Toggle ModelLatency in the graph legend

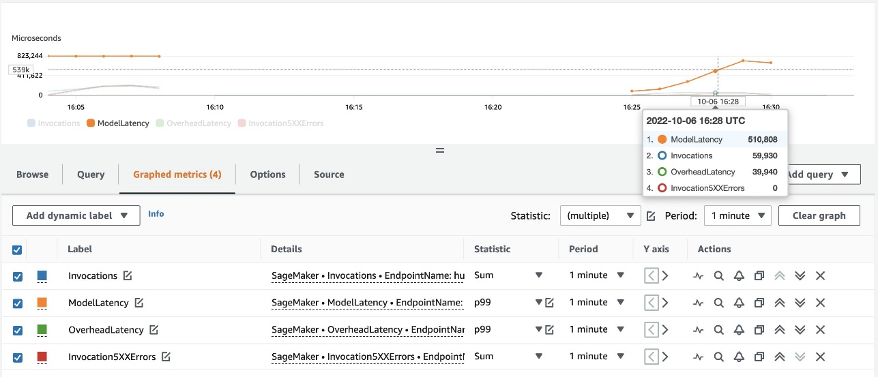(x=118, y=123)
